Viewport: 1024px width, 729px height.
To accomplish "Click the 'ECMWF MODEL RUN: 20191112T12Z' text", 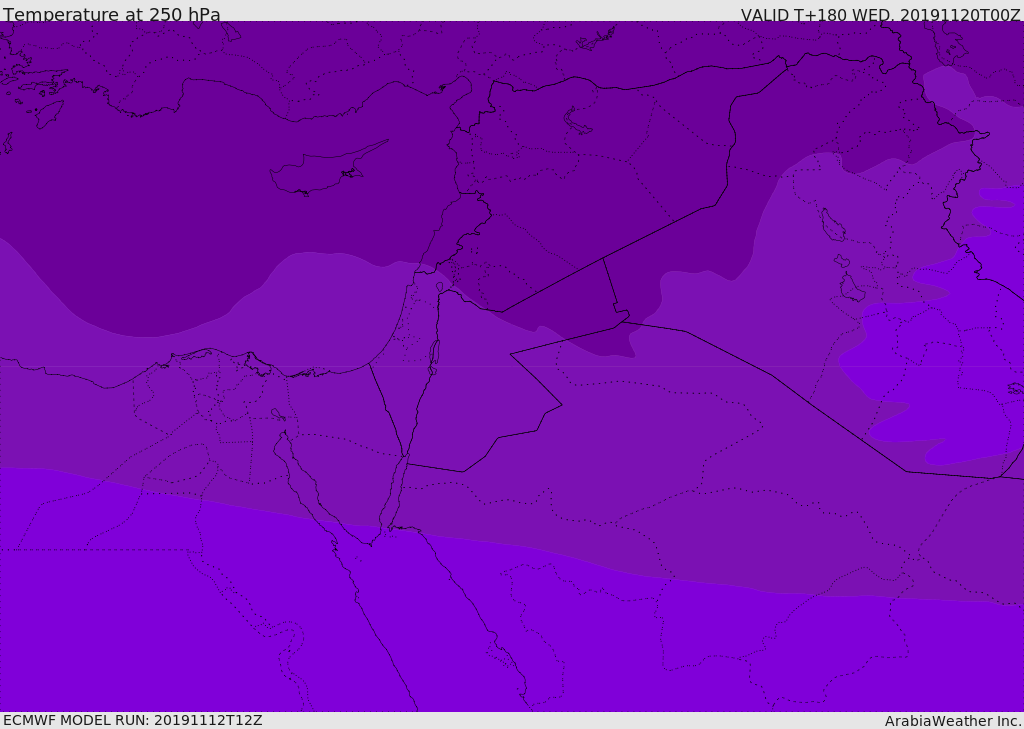I will 133,720.
